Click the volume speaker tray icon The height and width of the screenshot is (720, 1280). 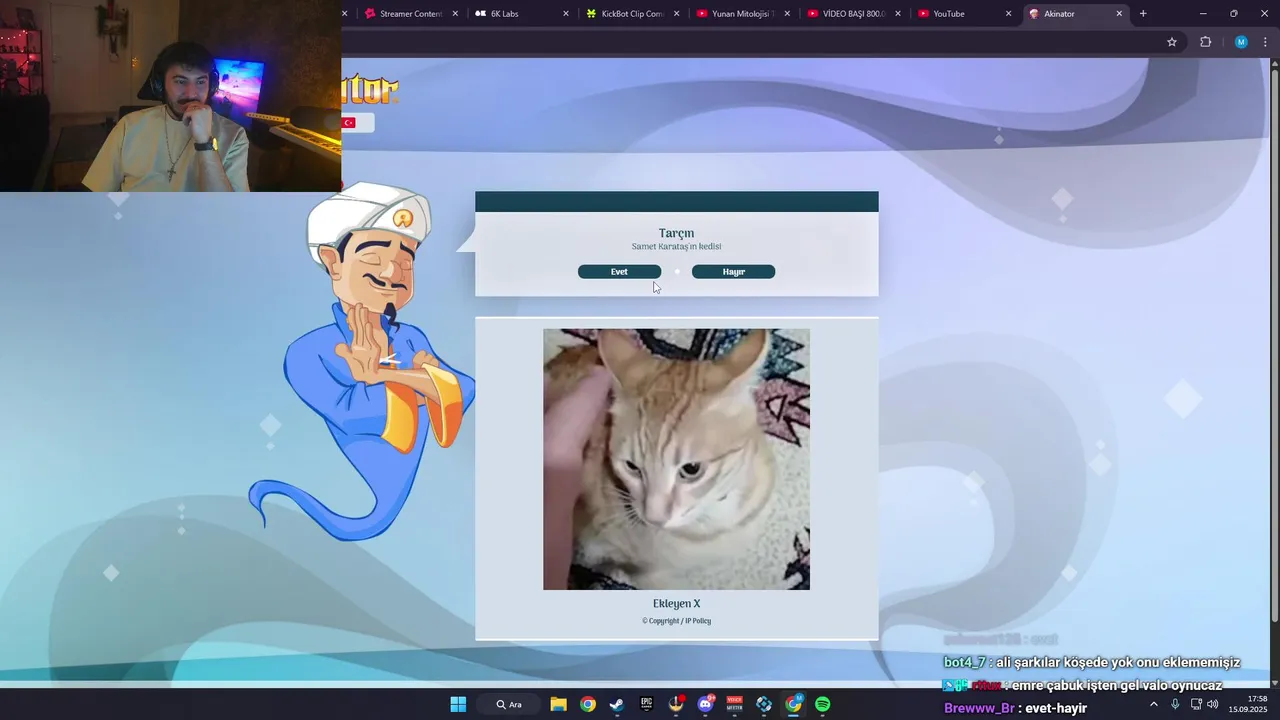click(1213, 704)
